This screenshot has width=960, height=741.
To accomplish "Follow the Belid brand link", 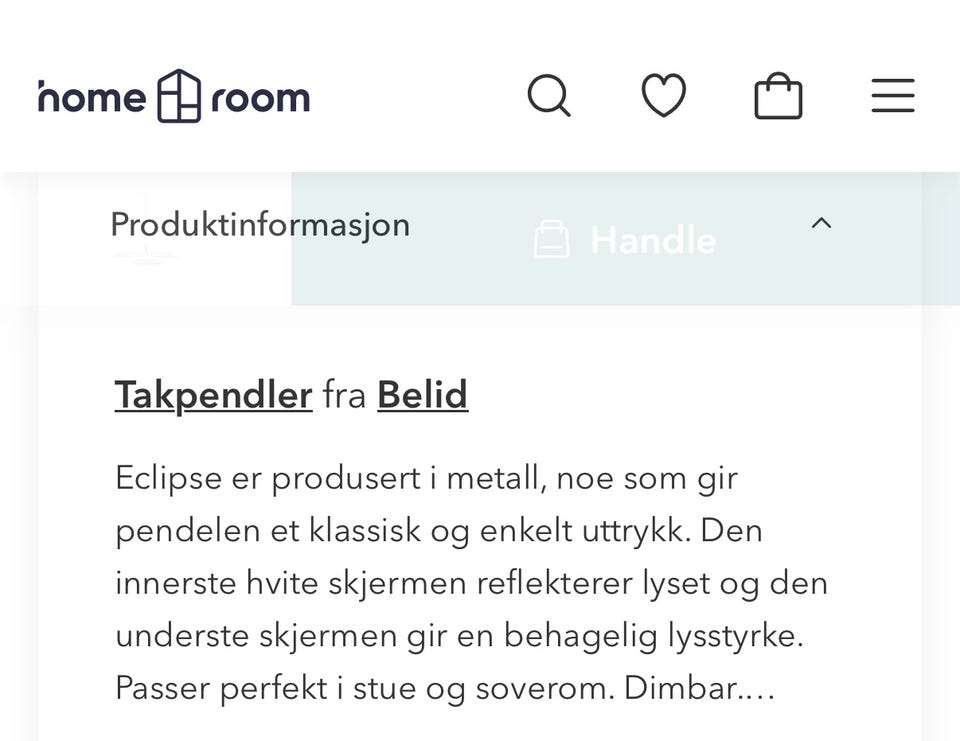I will click(422, 394).
